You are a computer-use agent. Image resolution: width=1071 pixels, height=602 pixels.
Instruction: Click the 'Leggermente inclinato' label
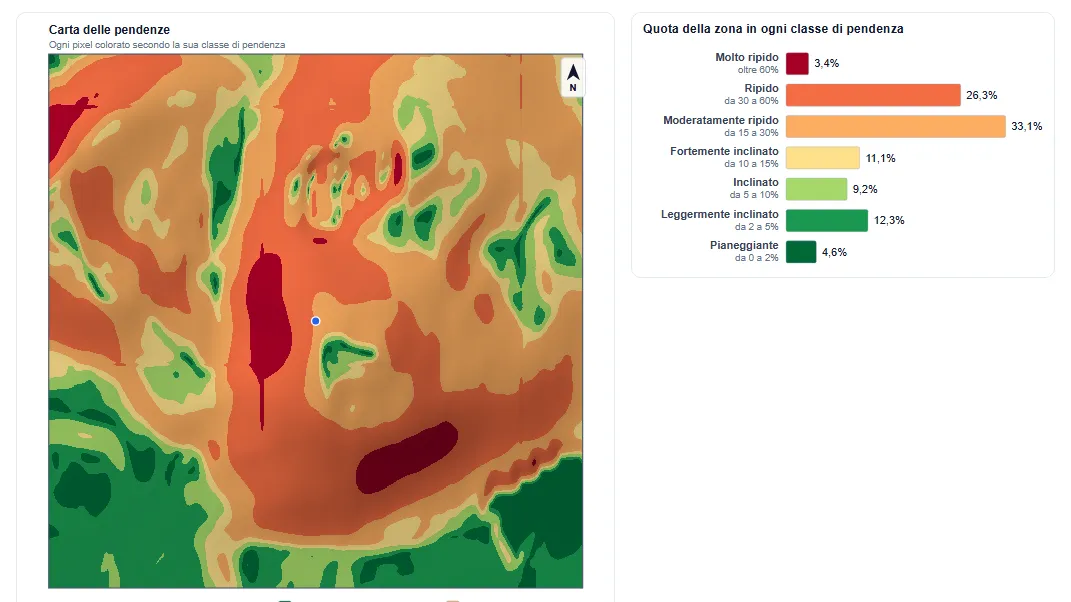pos(719,215)
